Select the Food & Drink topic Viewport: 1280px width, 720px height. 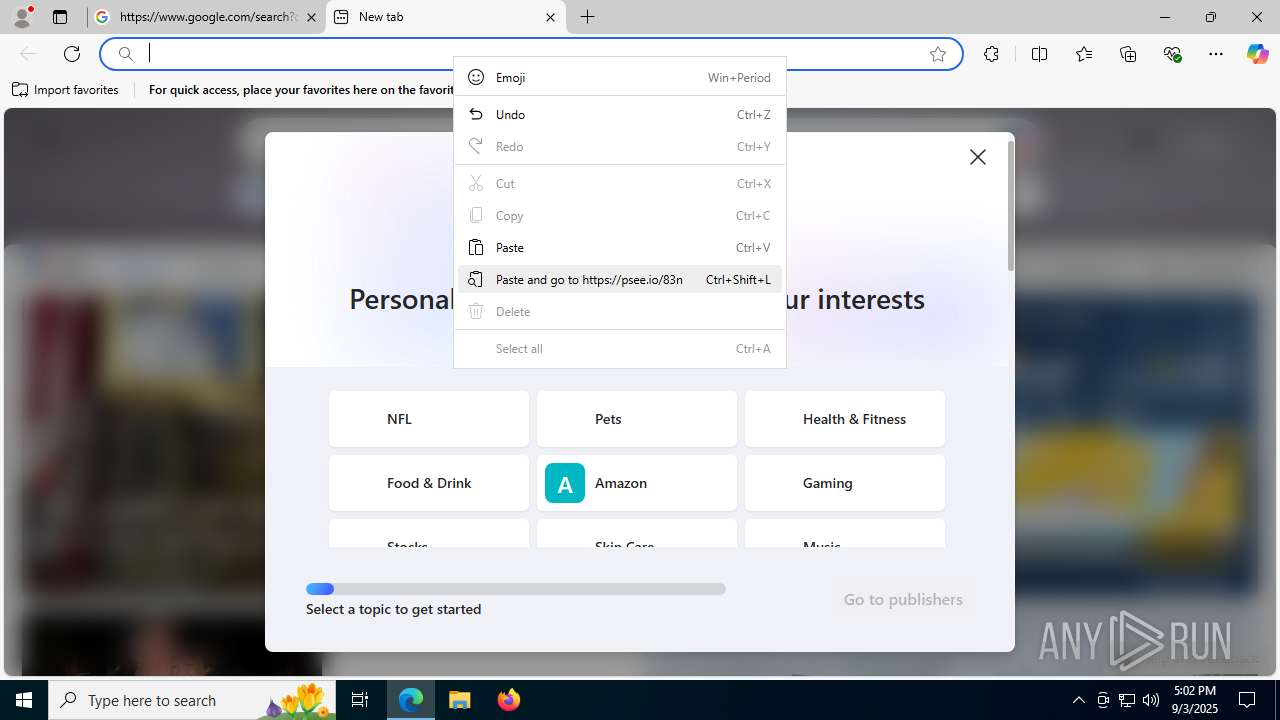(429, 483)
